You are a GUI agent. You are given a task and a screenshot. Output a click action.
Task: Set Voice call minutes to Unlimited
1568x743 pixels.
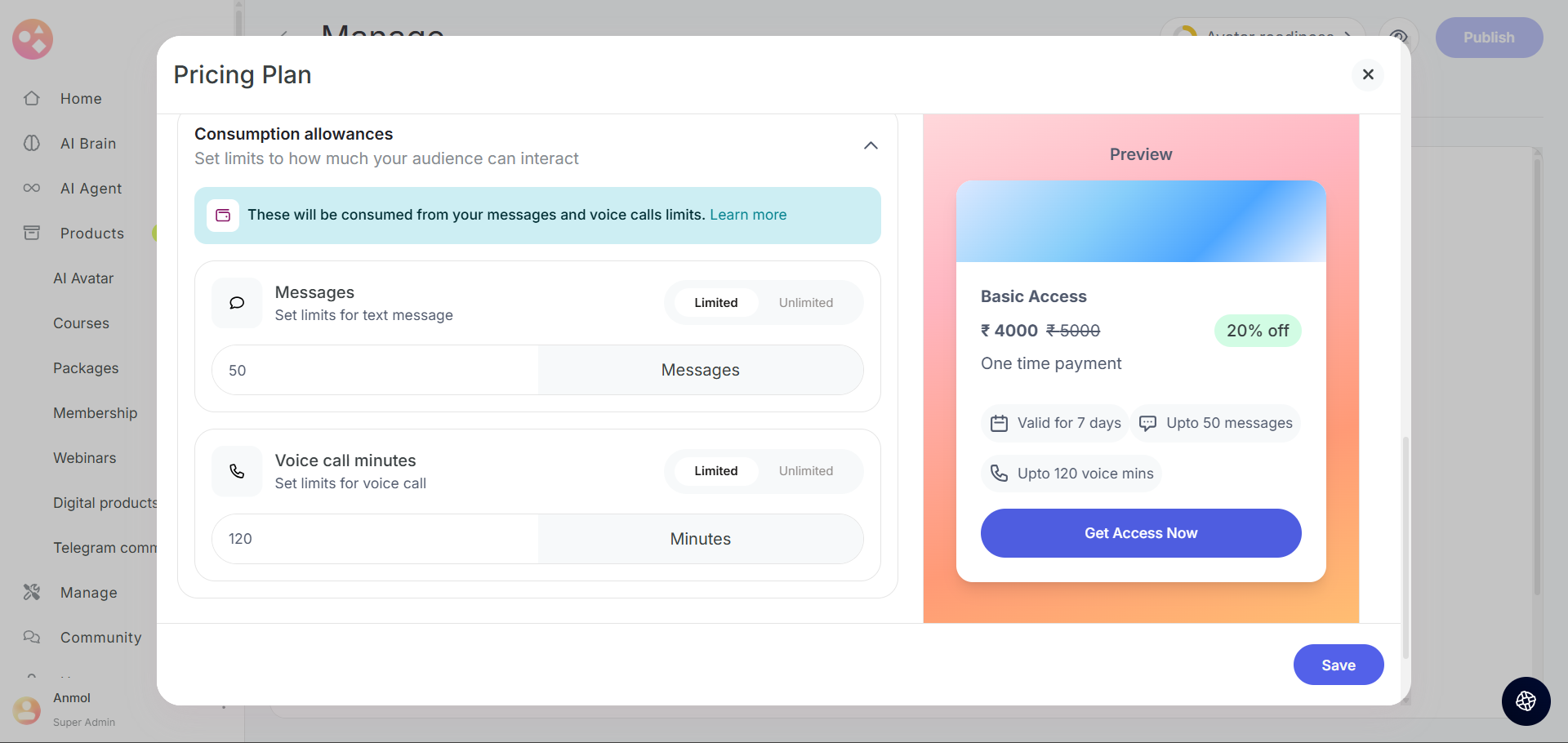click(x=806, y=471)
